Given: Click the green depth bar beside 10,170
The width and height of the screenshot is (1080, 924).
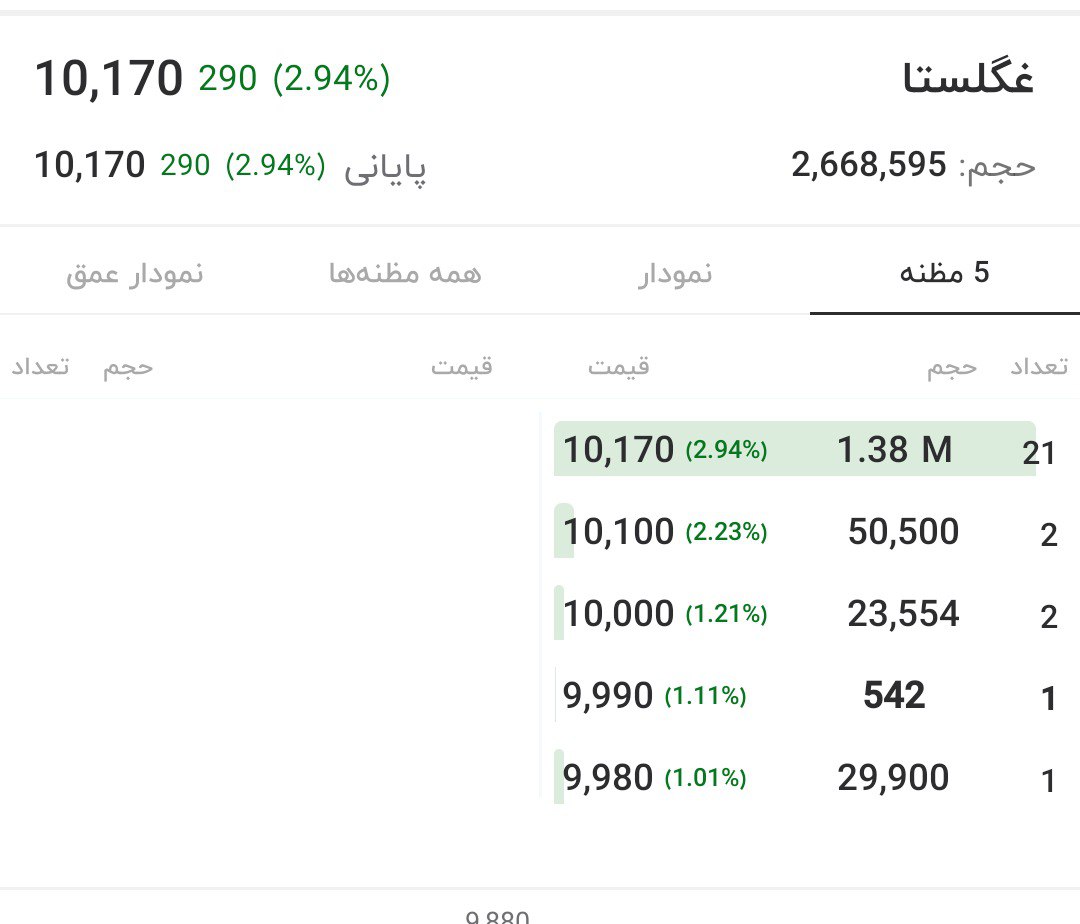Looking at the screenshot, I should (x=559, y=449).
